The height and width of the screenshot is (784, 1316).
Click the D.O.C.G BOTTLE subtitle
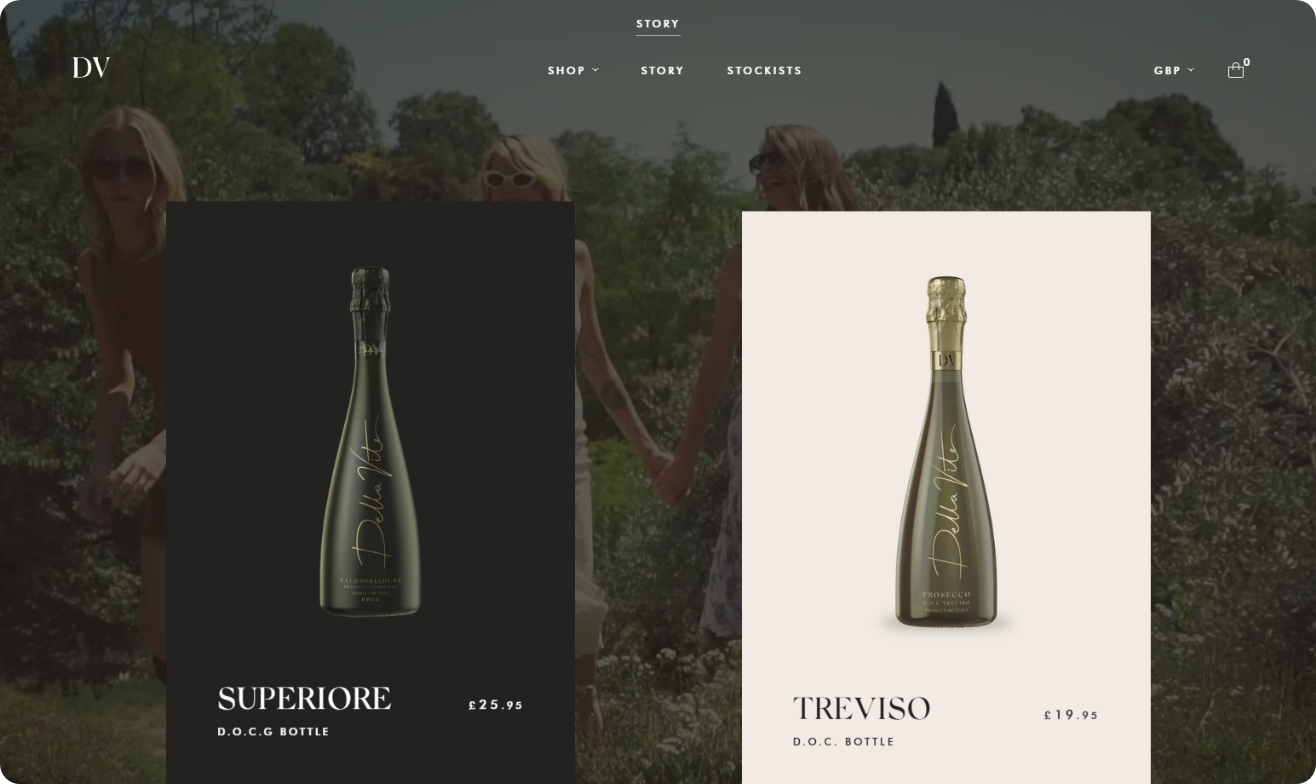[x=273, y=732]
